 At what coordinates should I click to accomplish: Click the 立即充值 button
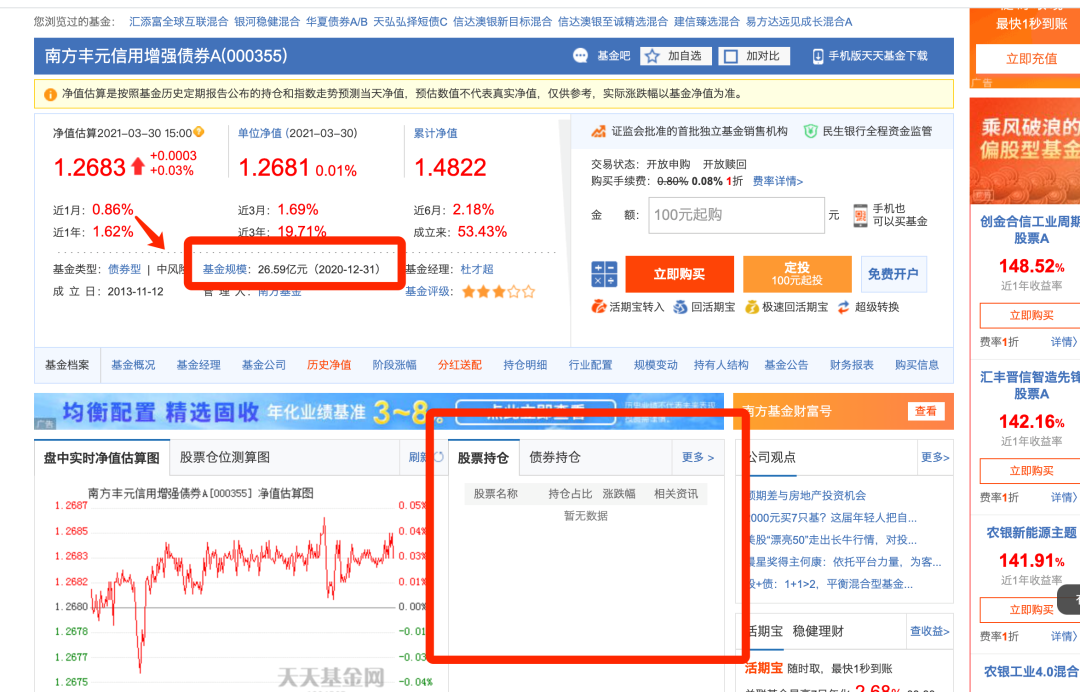coord(1030,59)
